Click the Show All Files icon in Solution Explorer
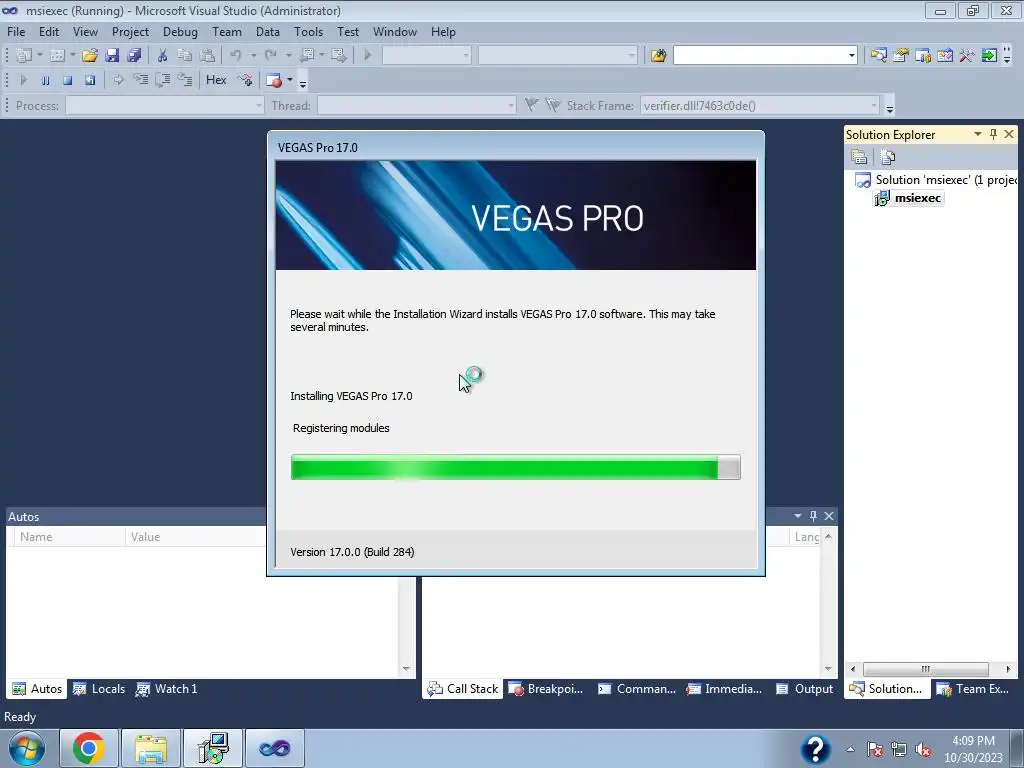 [888, 157]
